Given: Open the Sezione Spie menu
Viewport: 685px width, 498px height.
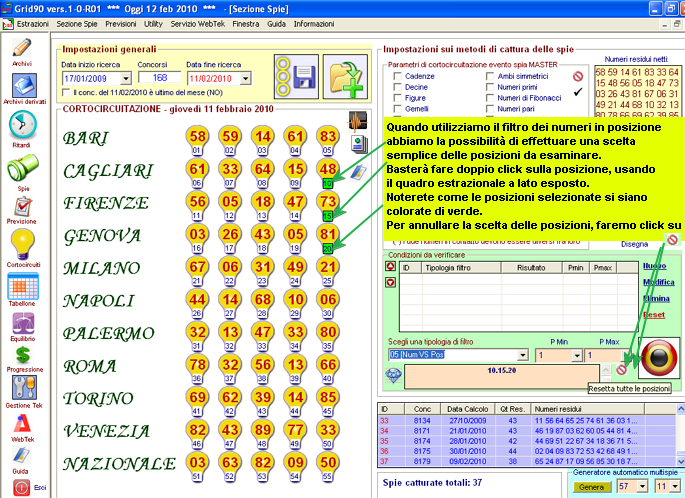Looking at the screenshot, I should tap(77, 24).
